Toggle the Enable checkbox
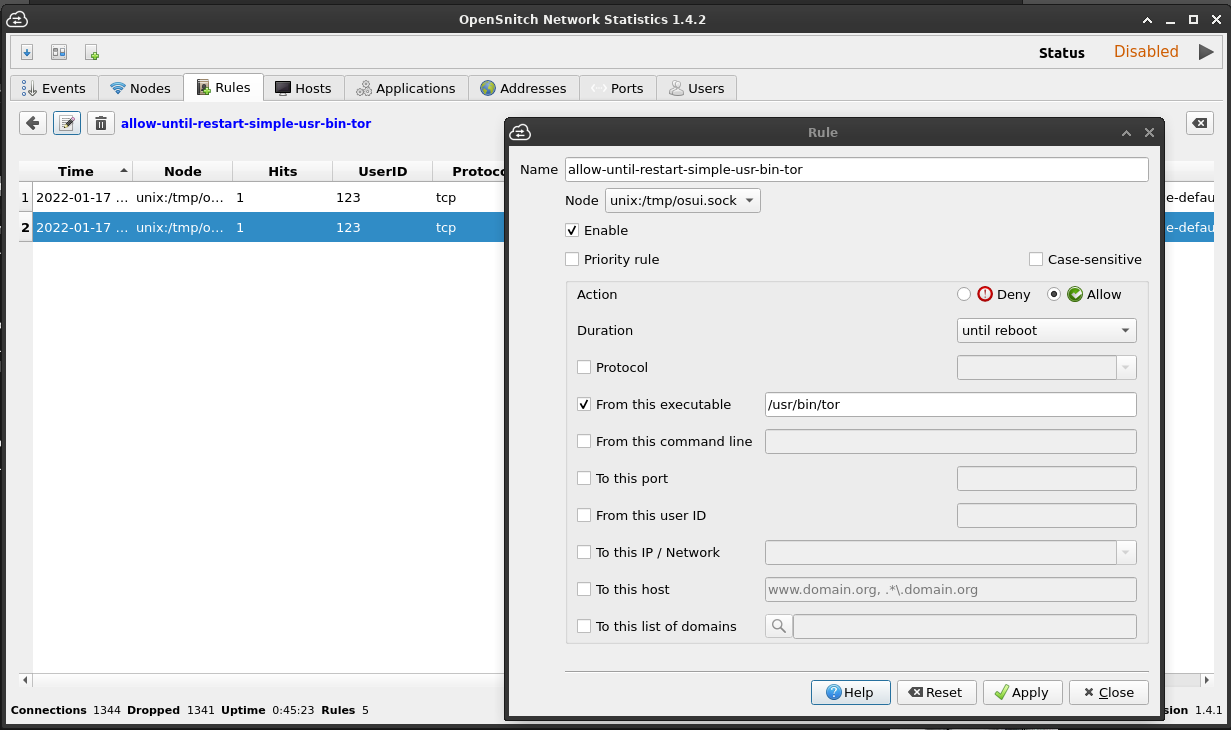 pyautogui.click(x=572, y=231)
